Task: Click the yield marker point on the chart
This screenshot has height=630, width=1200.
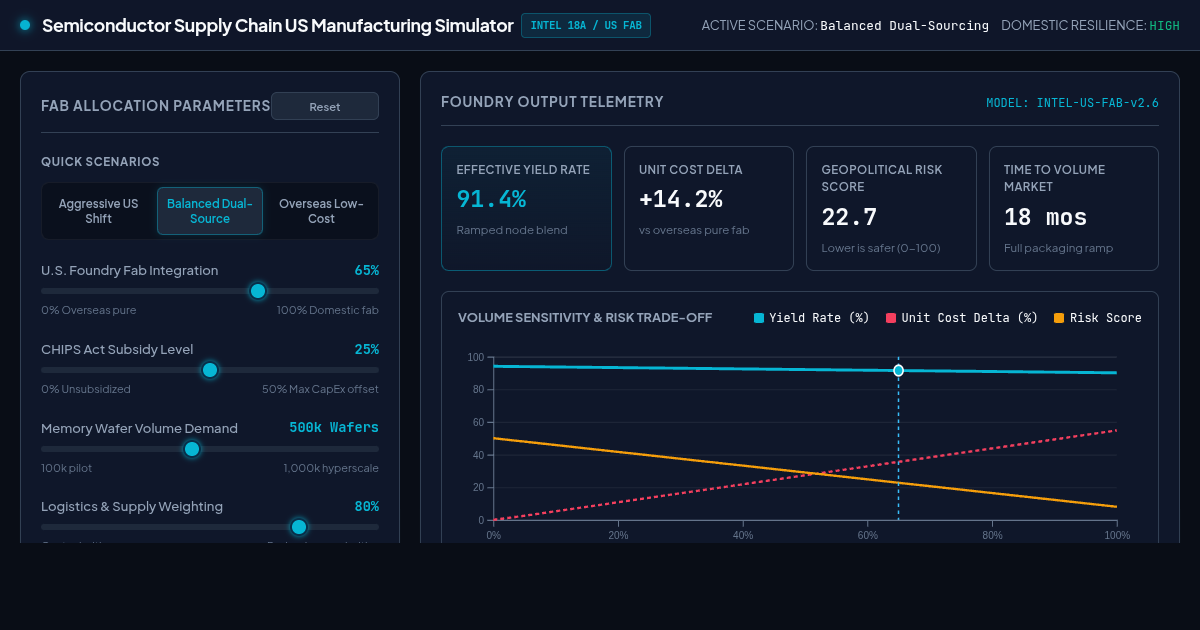Action: pos(898,371)
